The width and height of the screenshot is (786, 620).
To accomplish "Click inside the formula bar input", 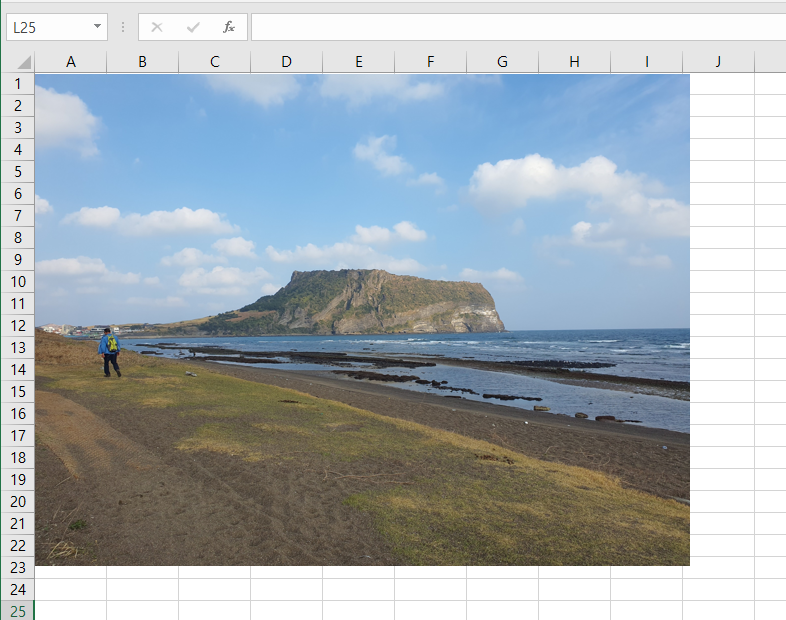I will pyautogui.click(x=518, y=27).
